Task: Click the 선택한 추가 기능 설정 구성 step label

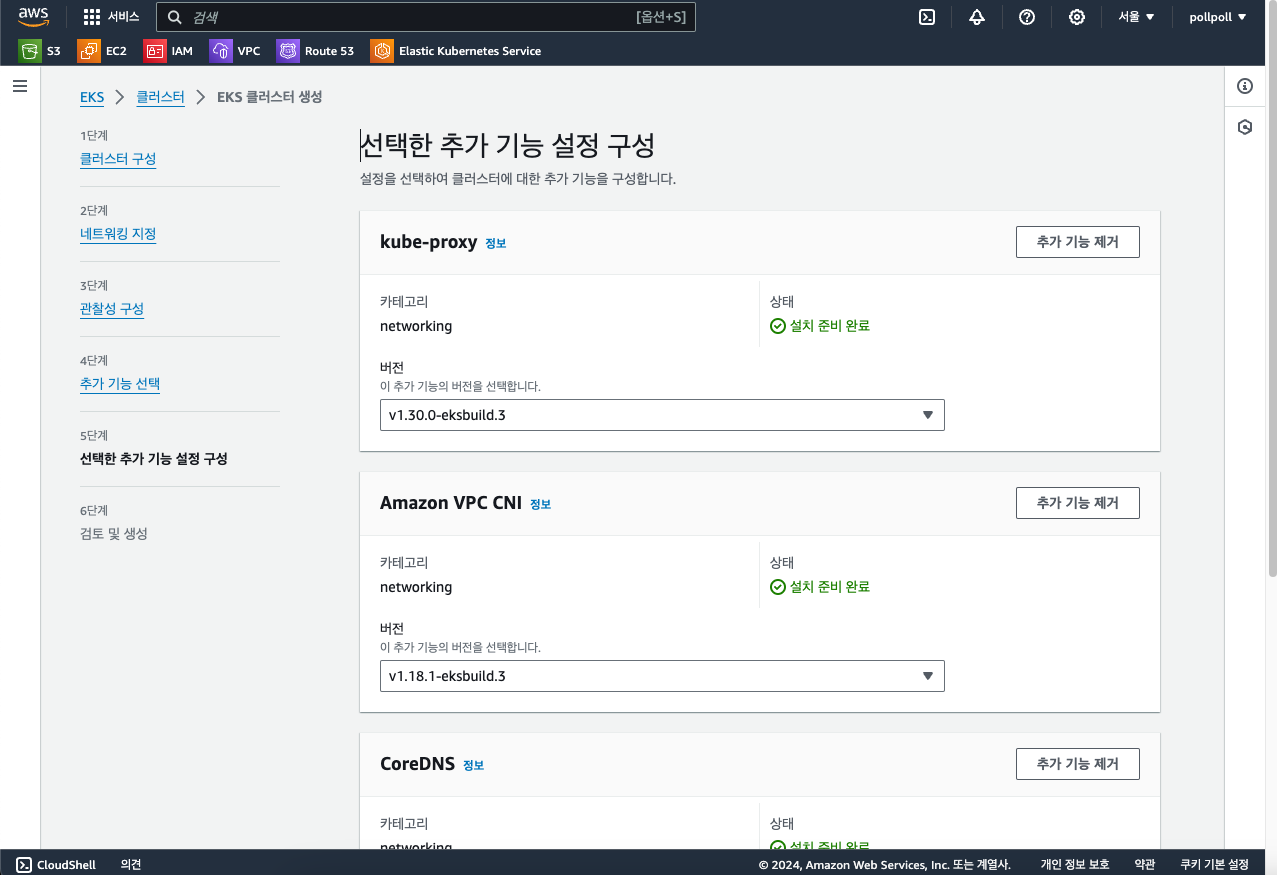Action: click(154, 459)
